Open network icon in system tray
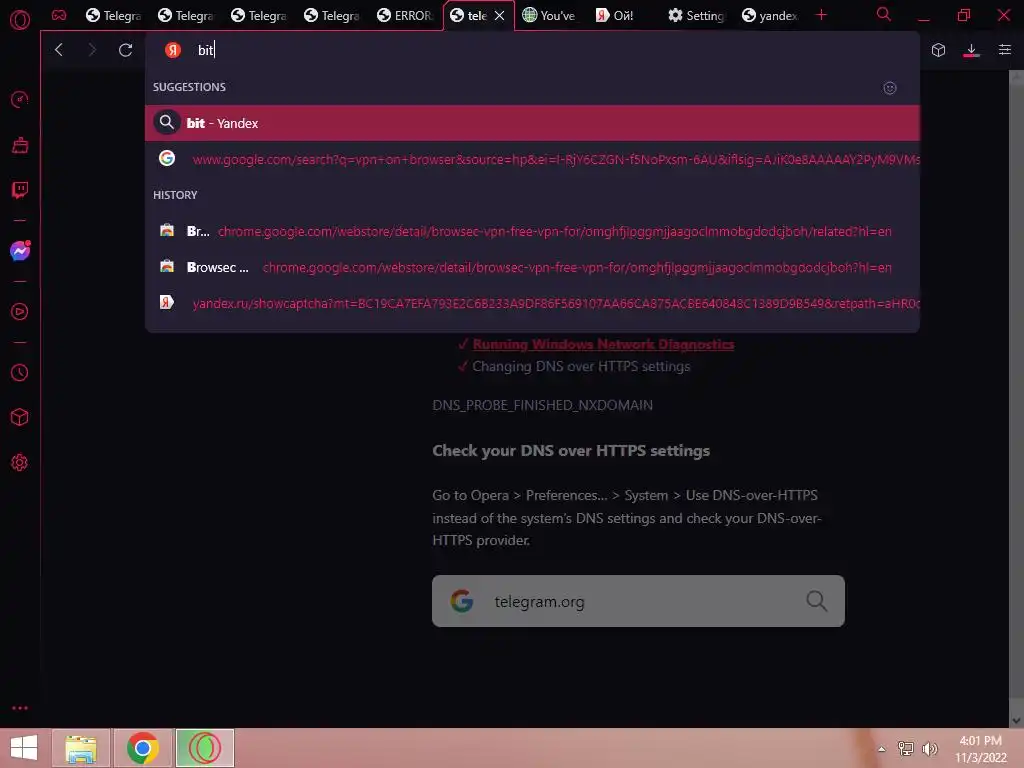Viewport: 1024px width, 768px height. point(906,748)
